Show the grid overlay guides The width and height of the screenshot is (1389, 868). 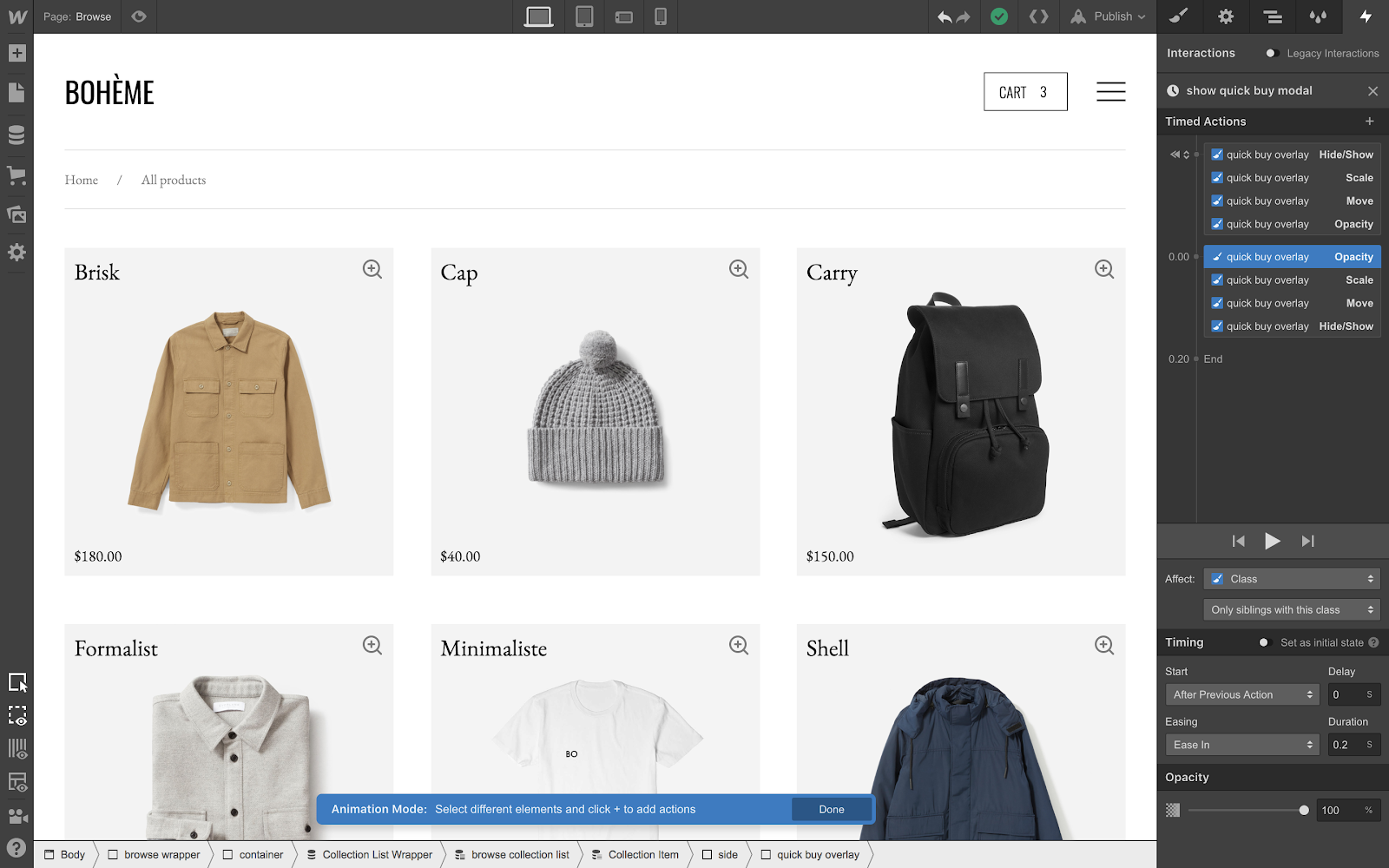pos(17,748)
